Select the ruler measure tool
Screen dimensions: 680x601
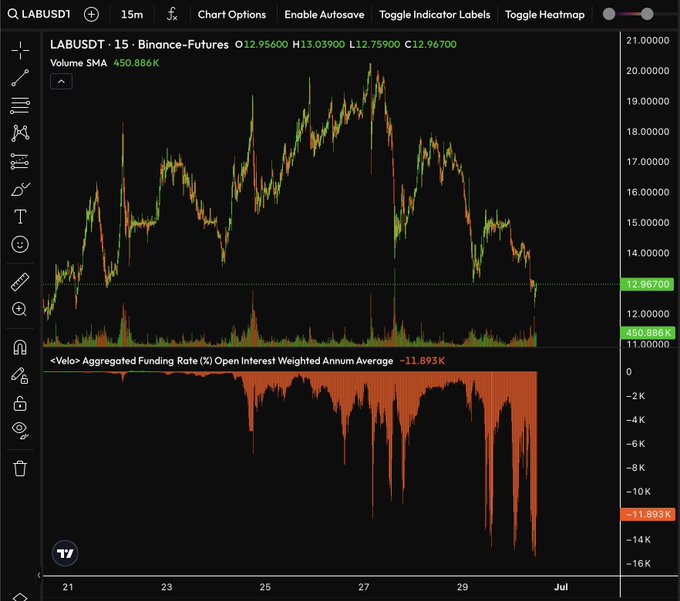pyautogui.click(x=20, y=281)
